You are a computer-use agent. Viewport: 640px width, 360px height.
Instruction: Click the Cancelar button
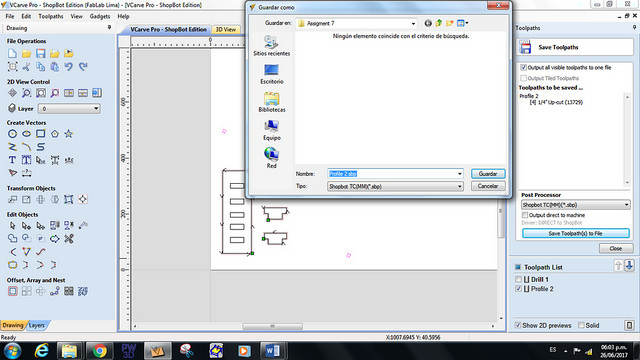pos(488,186)
